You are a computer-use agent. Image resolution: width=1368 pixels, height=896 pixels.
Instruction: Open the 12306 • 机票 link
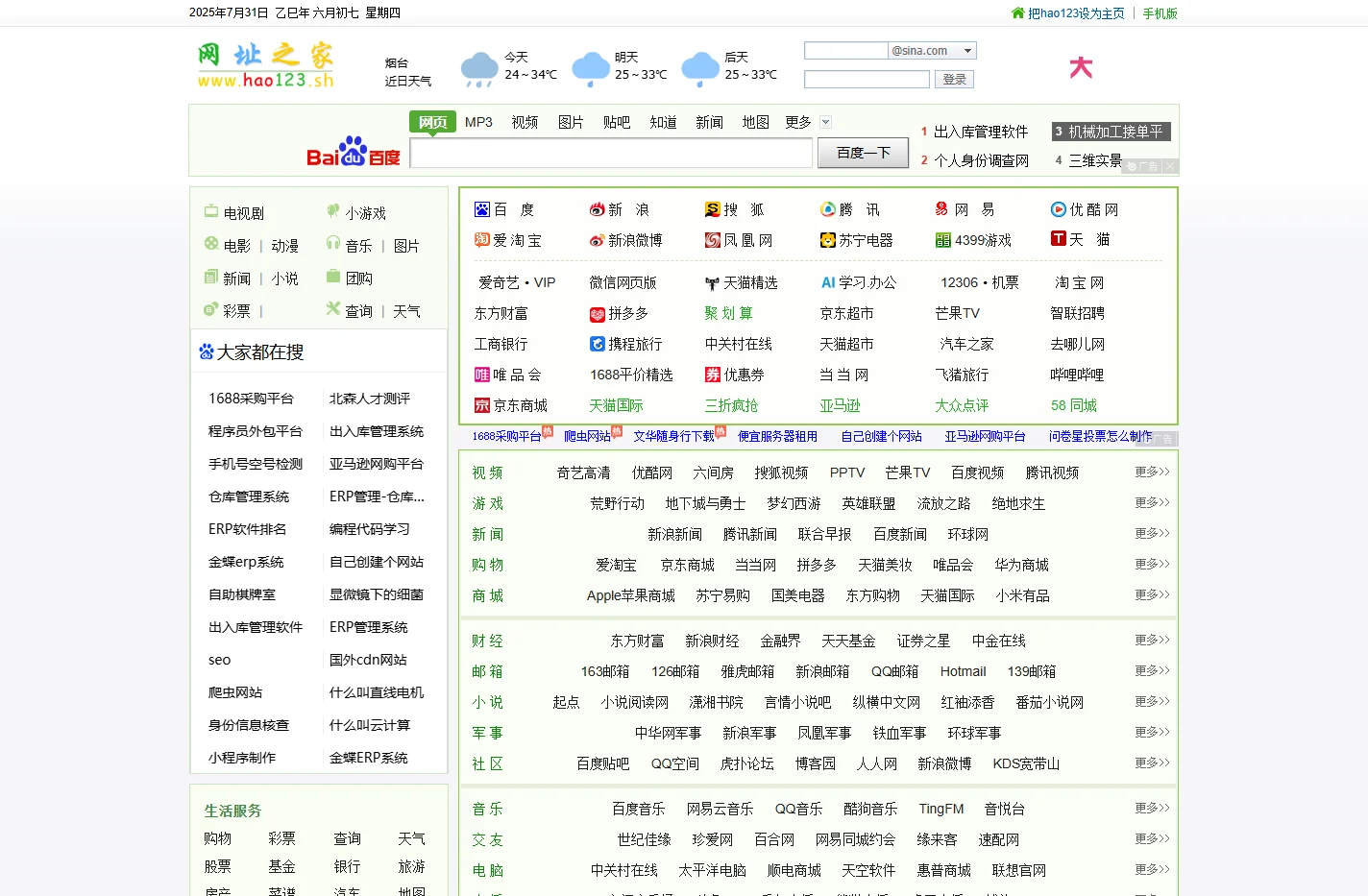pyautogui.click(x=980, y=282)
